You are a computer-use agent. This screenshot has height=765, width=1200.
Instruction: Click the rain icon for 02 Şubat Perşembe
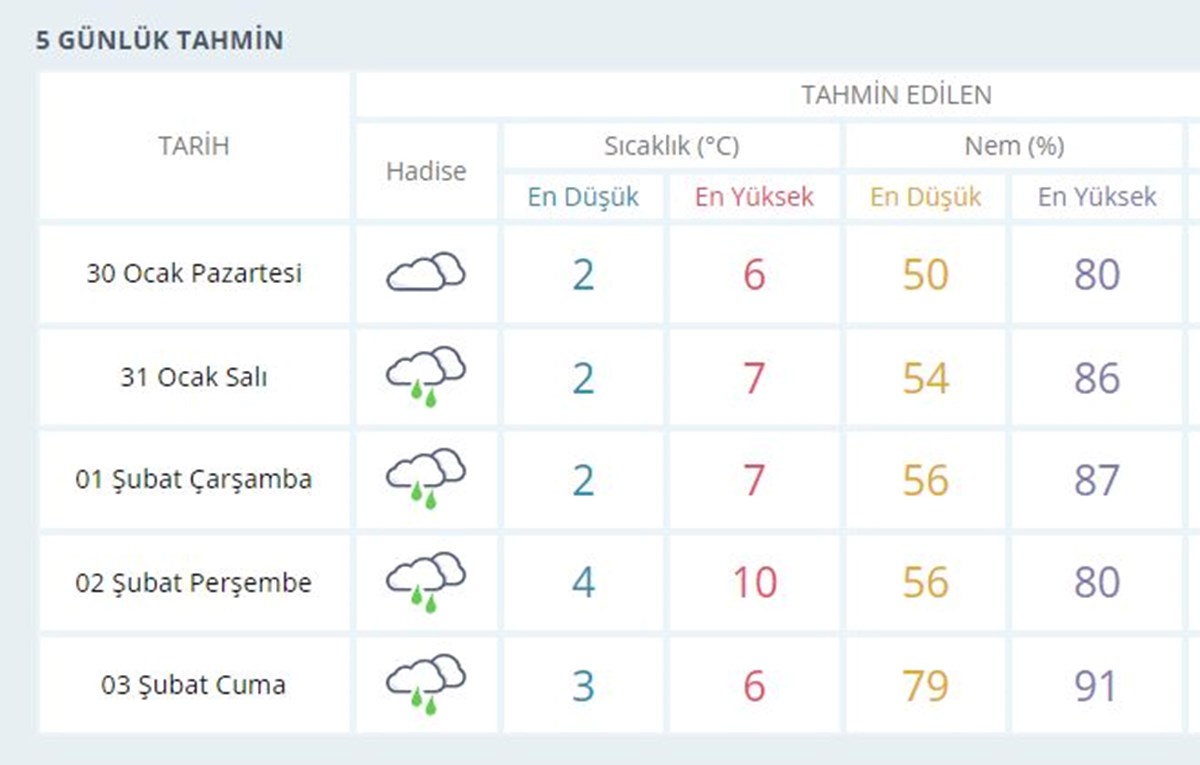point(426,582)
